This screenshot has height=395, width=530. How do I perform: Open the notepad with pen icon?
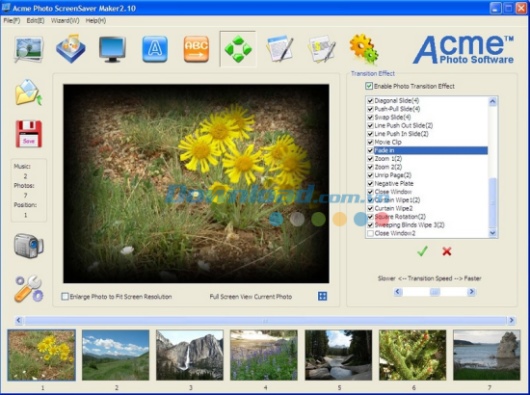point(280,49)
